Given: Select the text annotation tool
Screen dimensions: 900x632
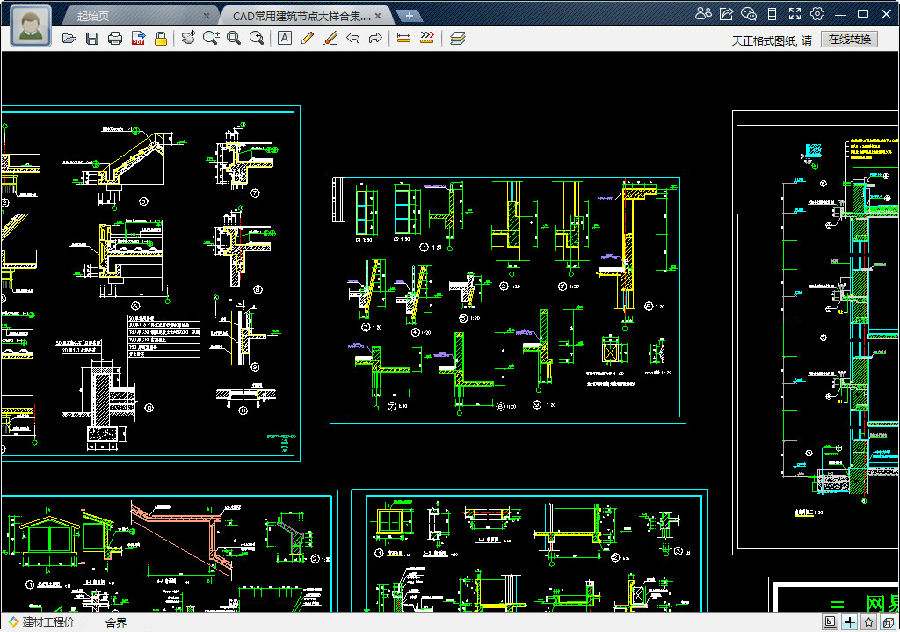Looking at the screenshot, I should (285, 38).
